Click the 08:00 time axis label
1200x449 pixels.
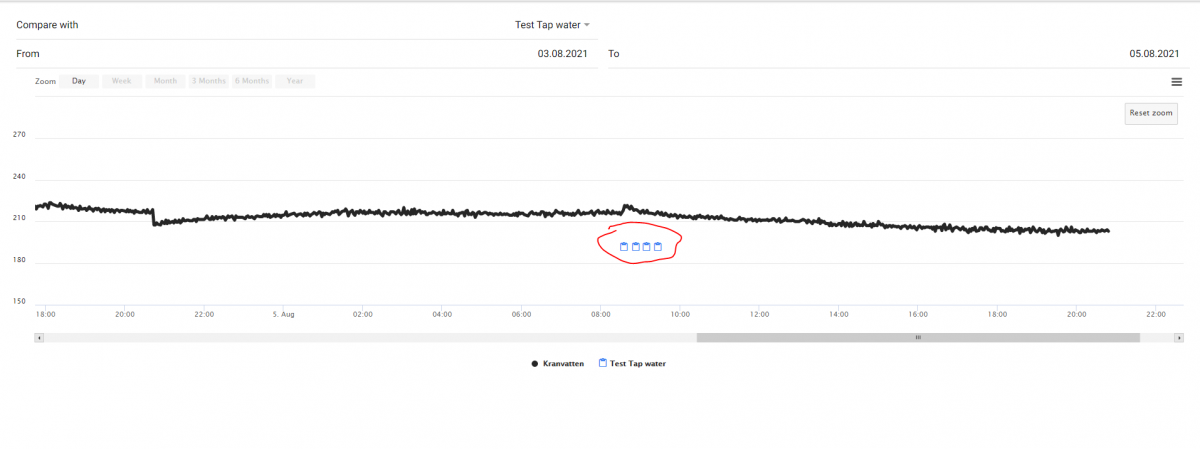pos(600,314)
